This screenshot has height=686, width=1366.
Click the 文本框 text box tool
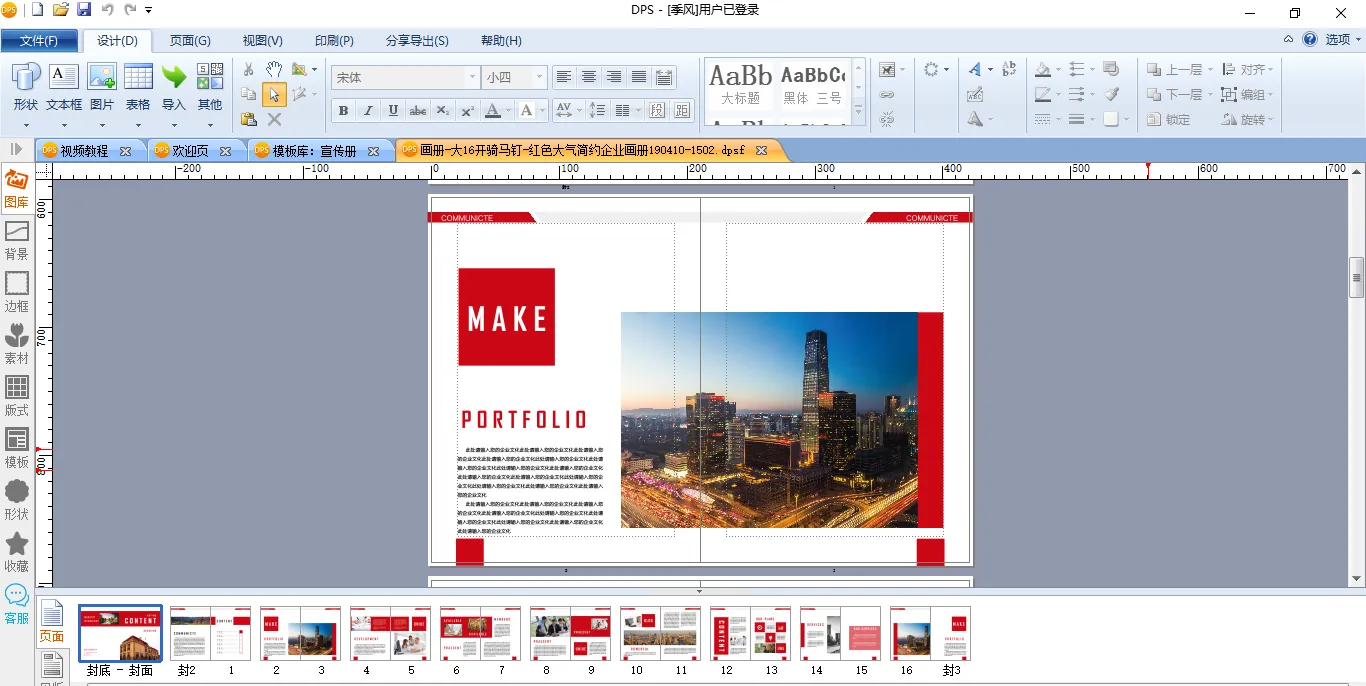64,86
